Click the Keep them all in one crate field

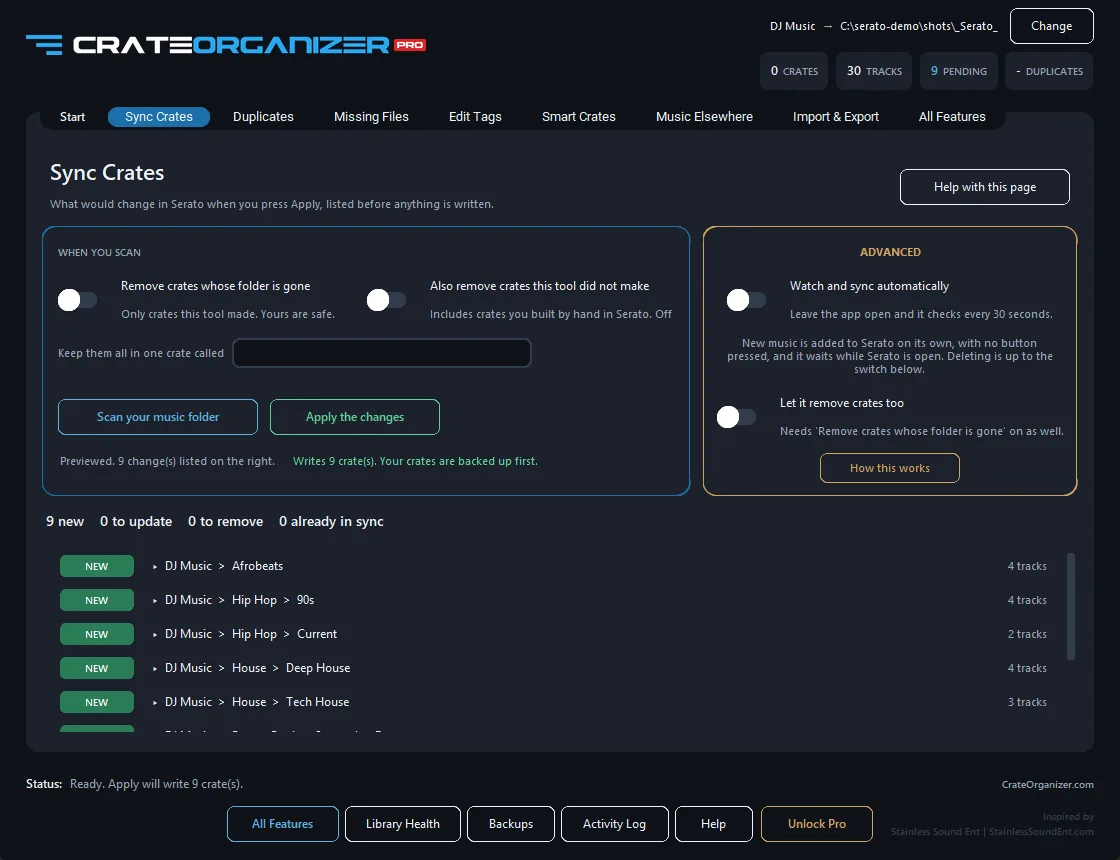[381, 354]
